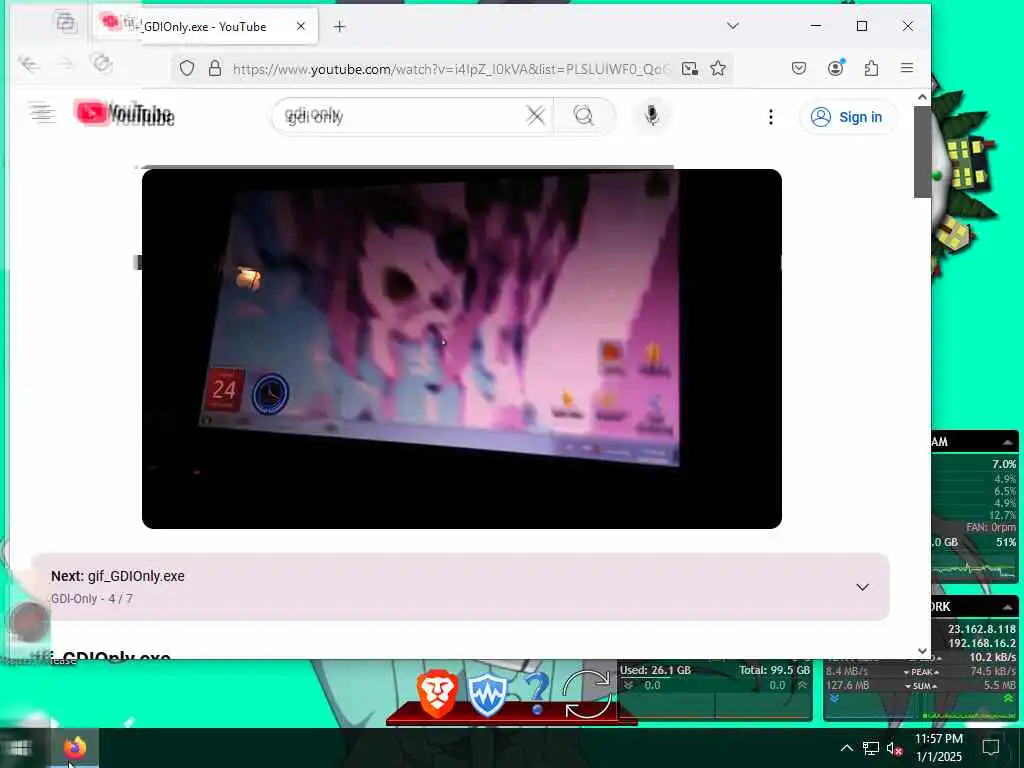Open the notification center icon
The image size is (1024, 768).
(991, 748)
